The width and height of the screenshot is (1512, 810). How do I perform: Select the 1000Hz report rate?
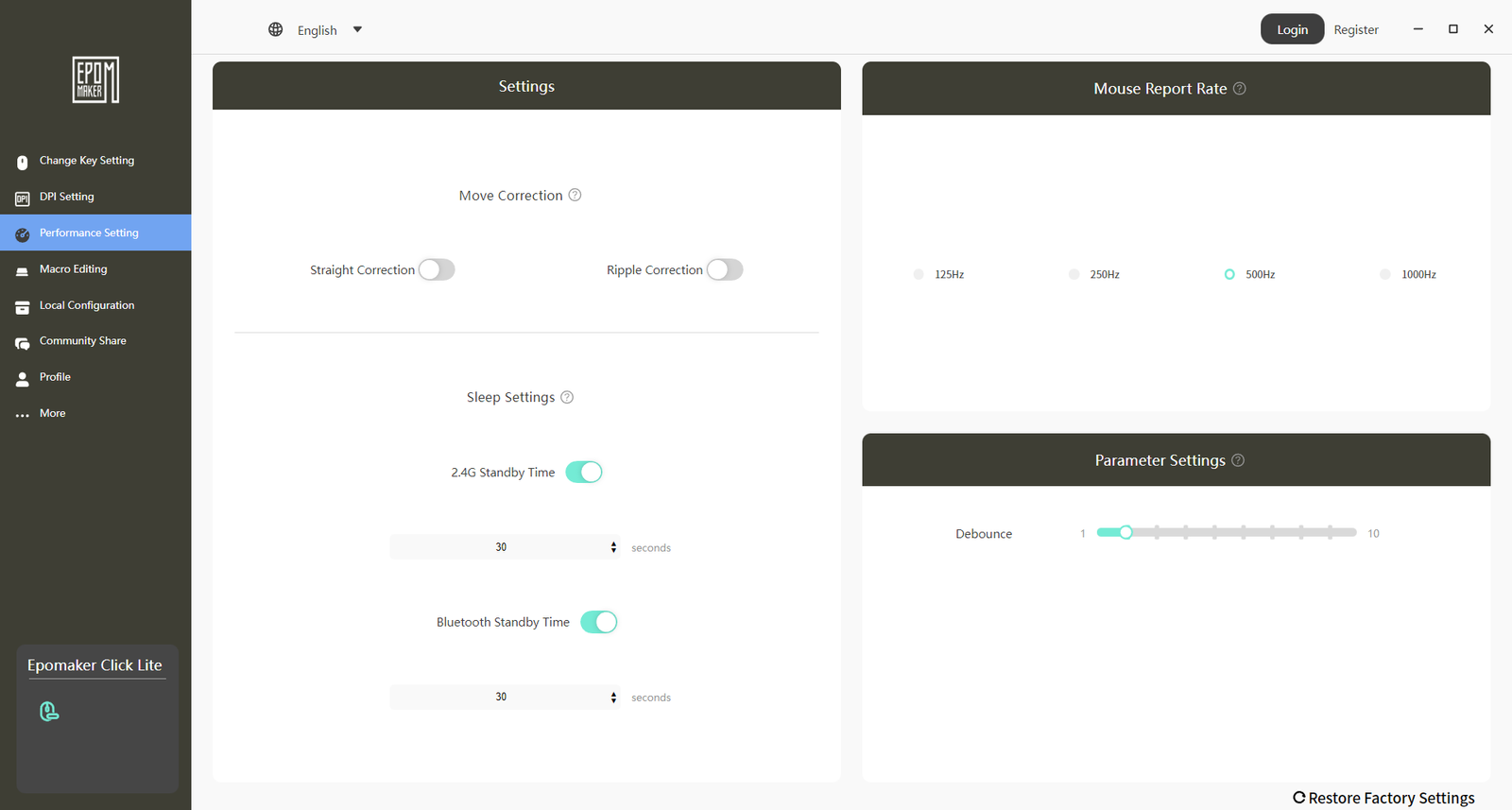(1385, 275)
